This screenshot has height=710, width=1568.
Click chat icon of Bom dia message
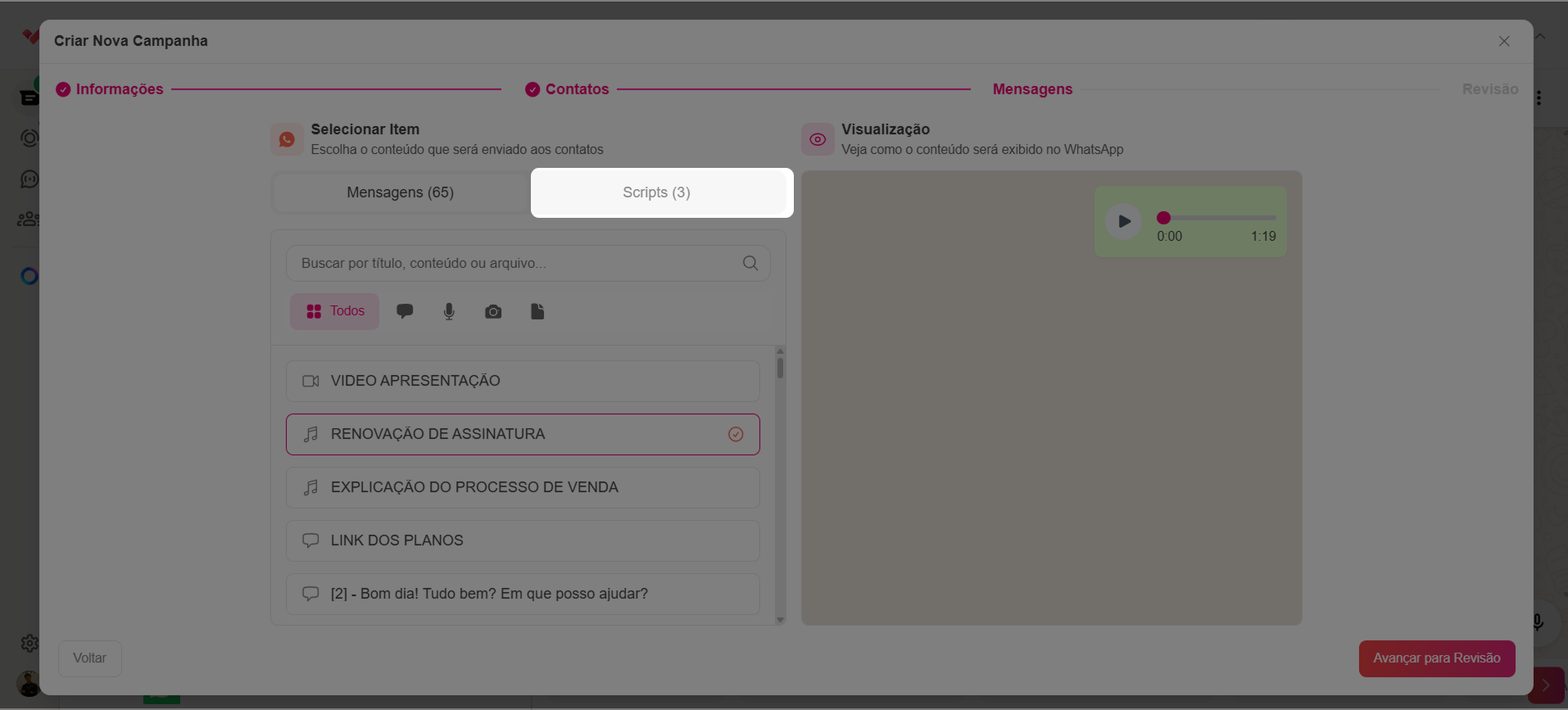click(x=310, y=594)
